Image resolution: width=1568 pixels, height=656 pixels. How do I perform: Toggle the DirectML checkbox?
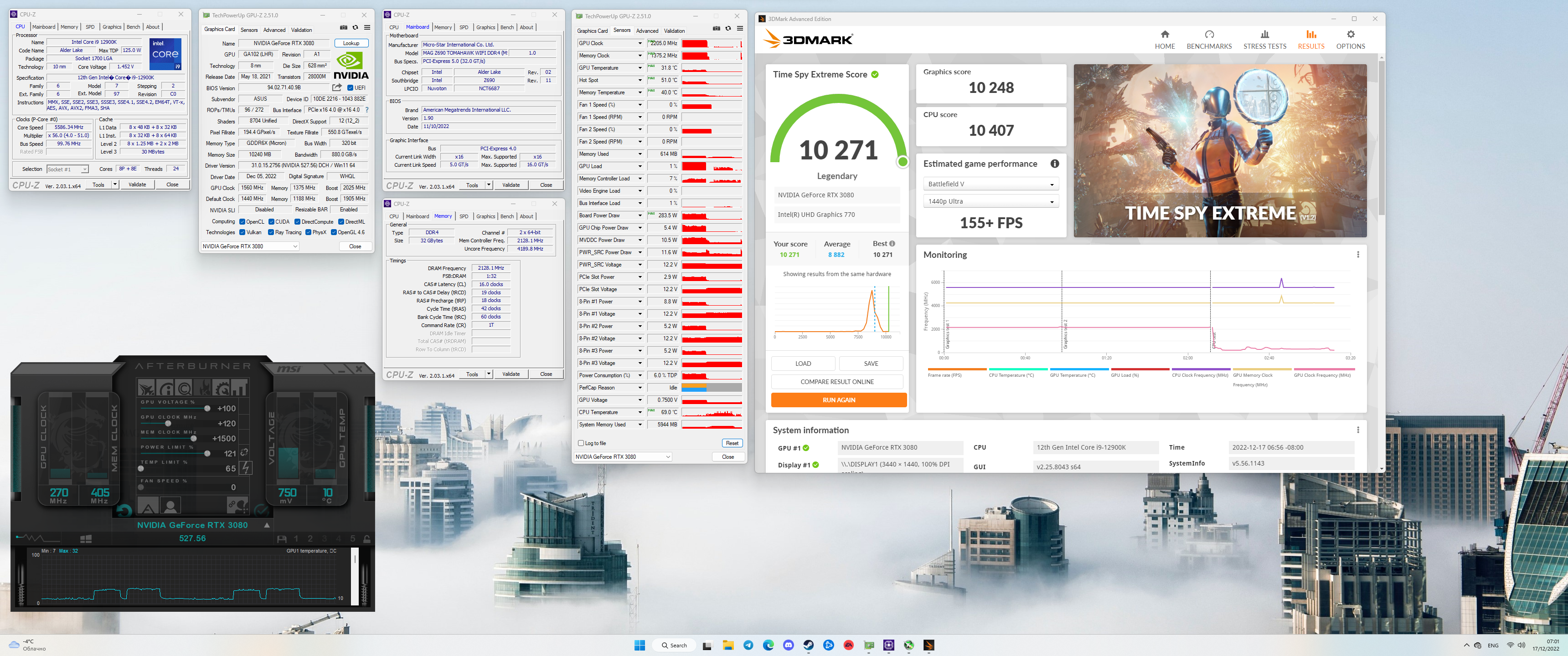(341, 221)
